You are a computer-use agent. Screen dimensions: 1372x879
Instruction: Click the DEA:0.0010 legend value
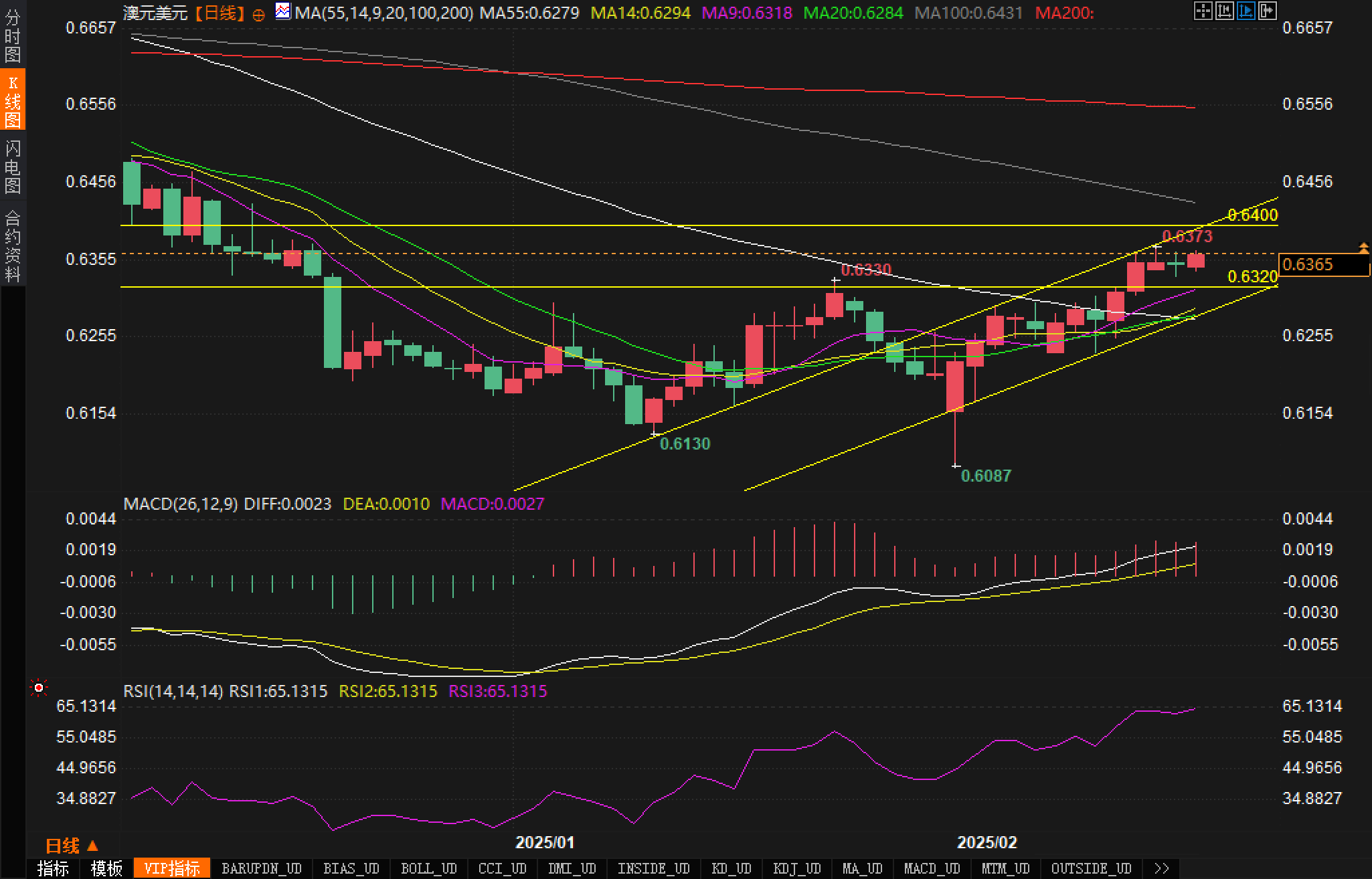coord(386,504)
